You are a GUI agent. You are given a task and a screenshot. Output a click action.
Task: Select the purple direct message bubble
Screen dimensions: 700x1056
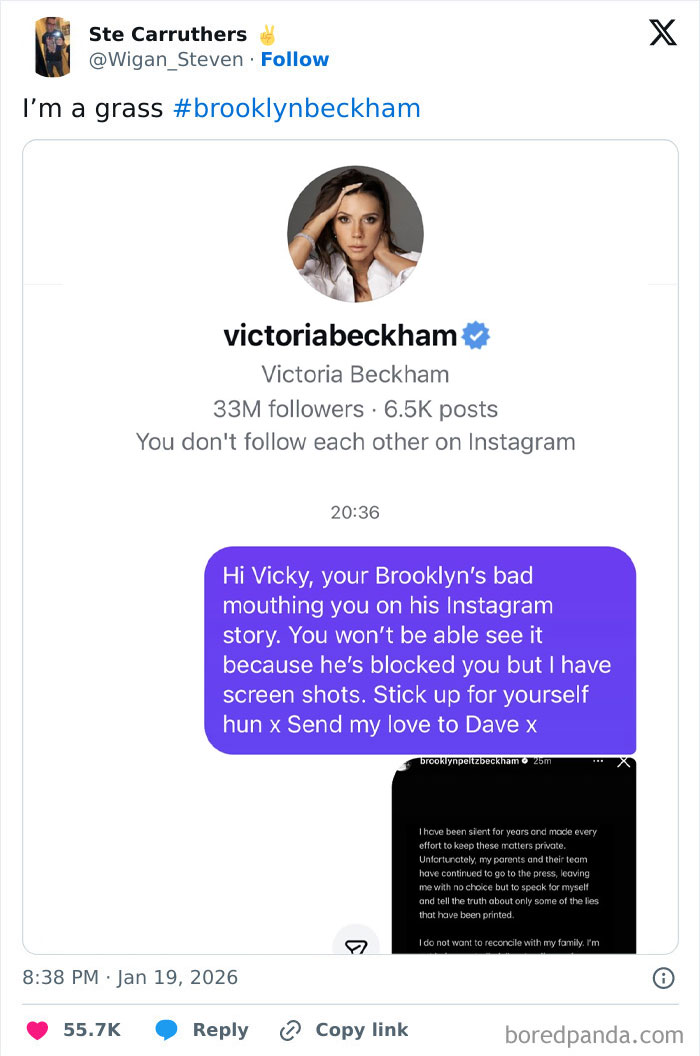point(421,650)
